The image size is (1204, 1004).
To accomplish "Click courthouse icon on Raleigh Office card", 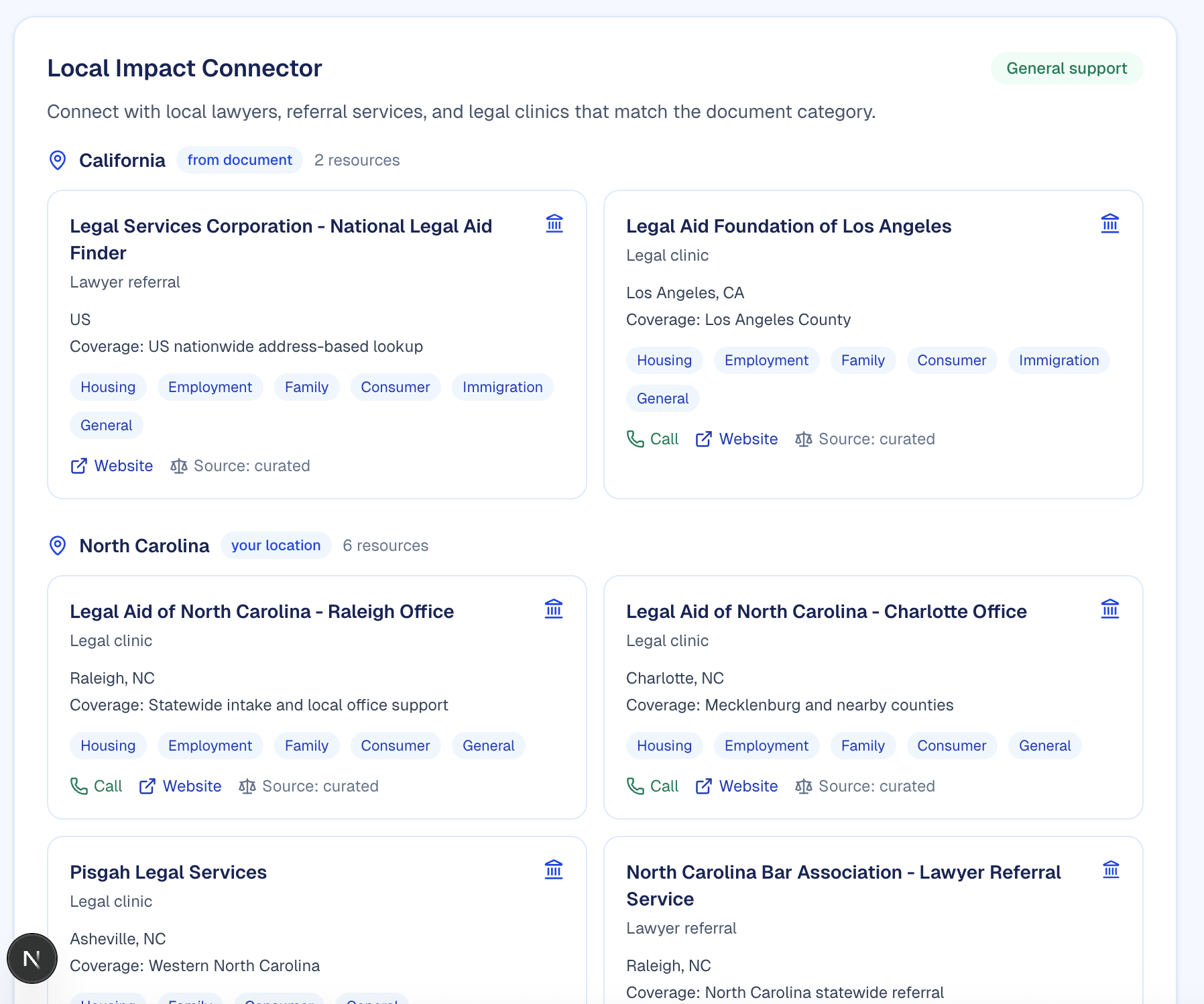I will point(554,609).
